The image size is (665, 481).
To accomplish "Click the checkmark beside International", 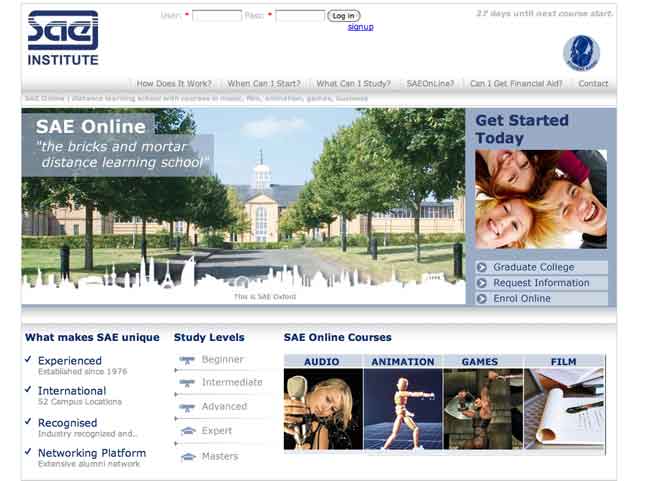I will pyautogui.click(x=28, y=389).
